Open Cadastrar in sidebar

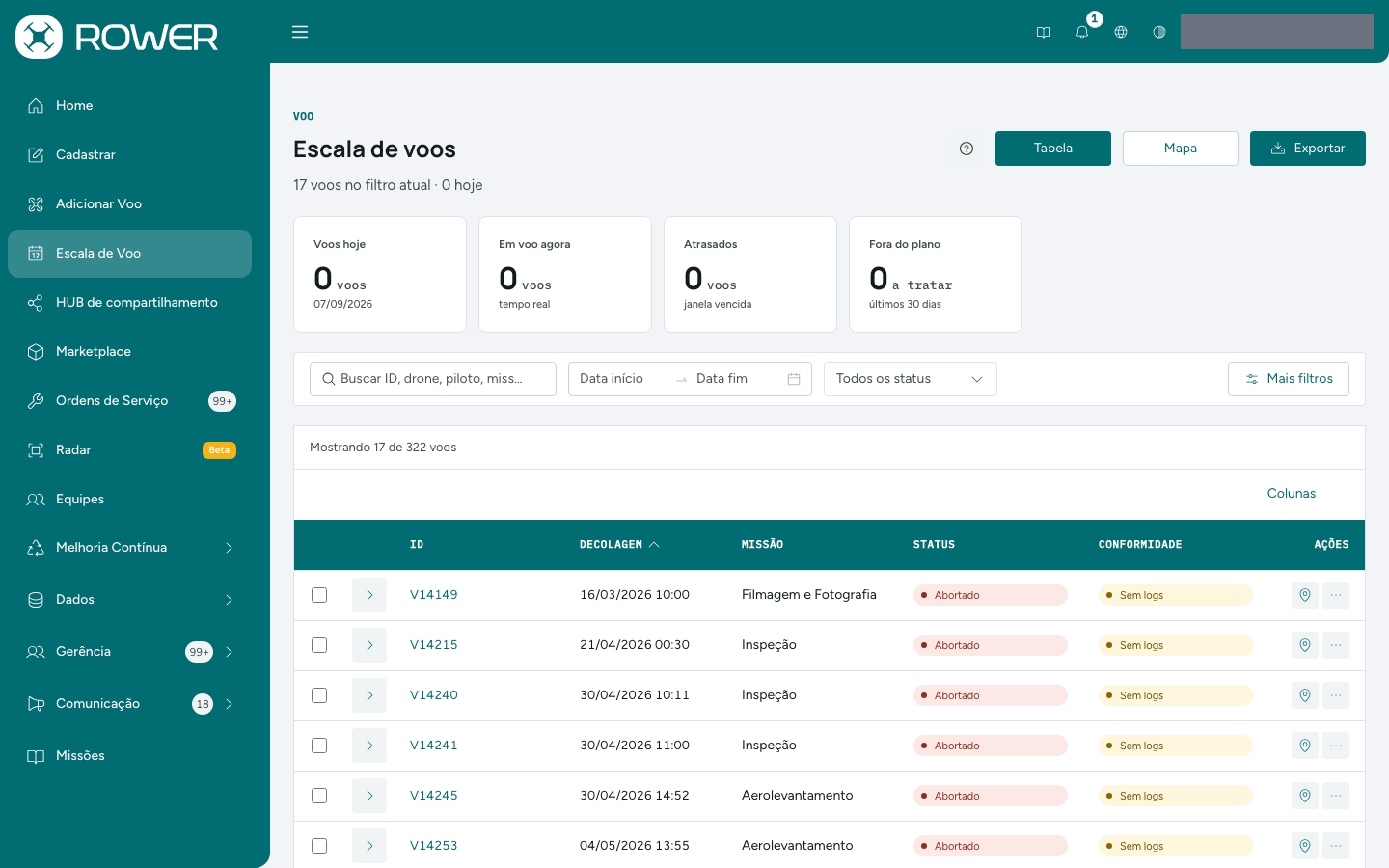pyautogui.click(x=129, y=155)
